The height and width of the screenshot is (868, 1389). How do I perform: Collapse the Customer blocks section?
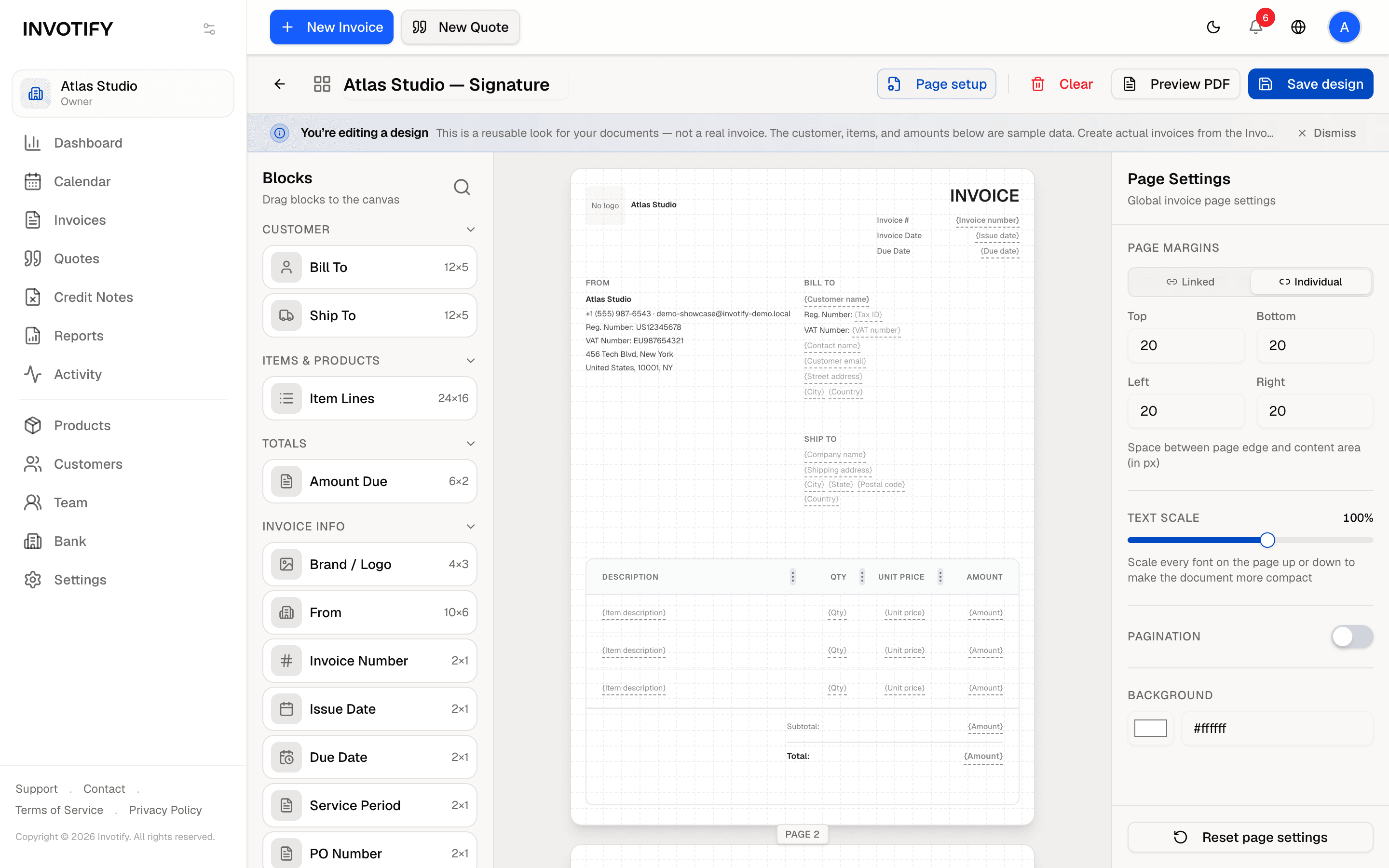pos(471,230)
